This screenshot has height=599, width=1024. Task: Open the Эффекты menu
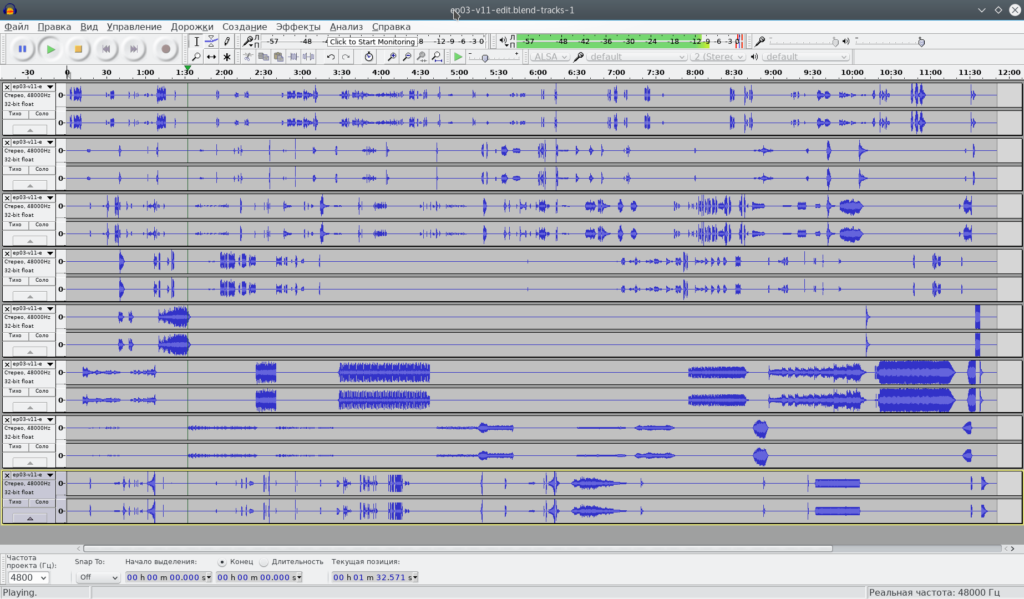point(298,27)
